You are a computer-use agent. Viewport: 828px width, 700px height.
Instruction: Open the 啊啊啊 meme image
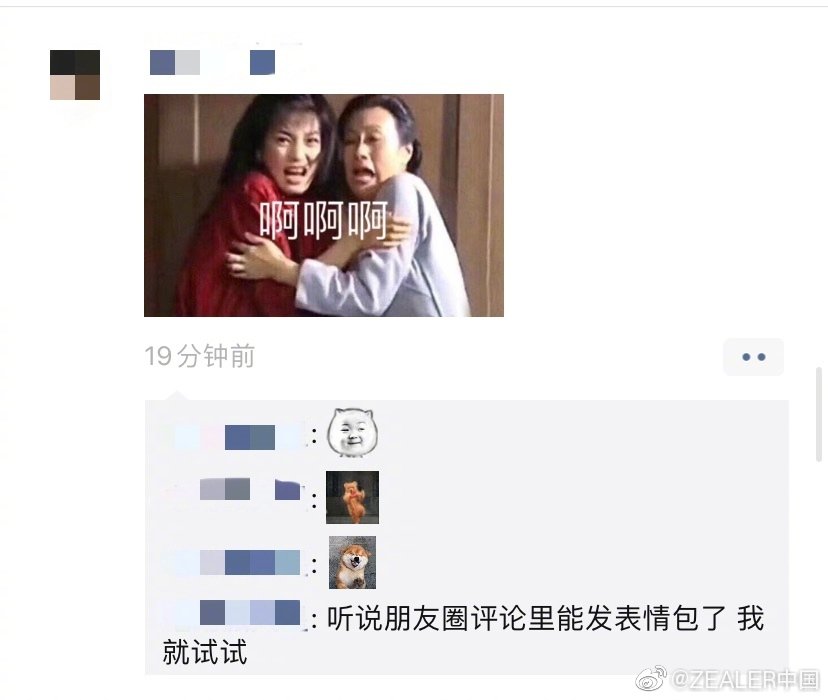(x=324, y=205)
